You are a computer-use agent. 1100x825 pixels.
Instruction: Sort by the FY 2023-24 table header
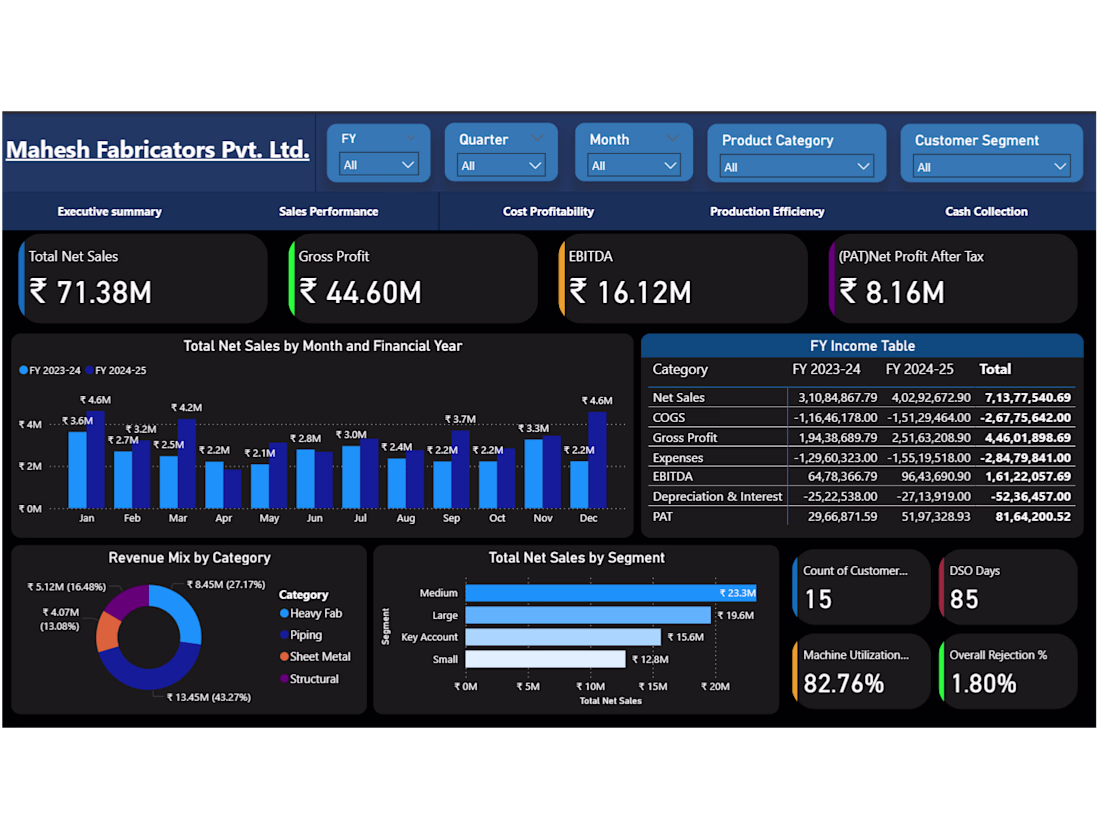(826, 369)
